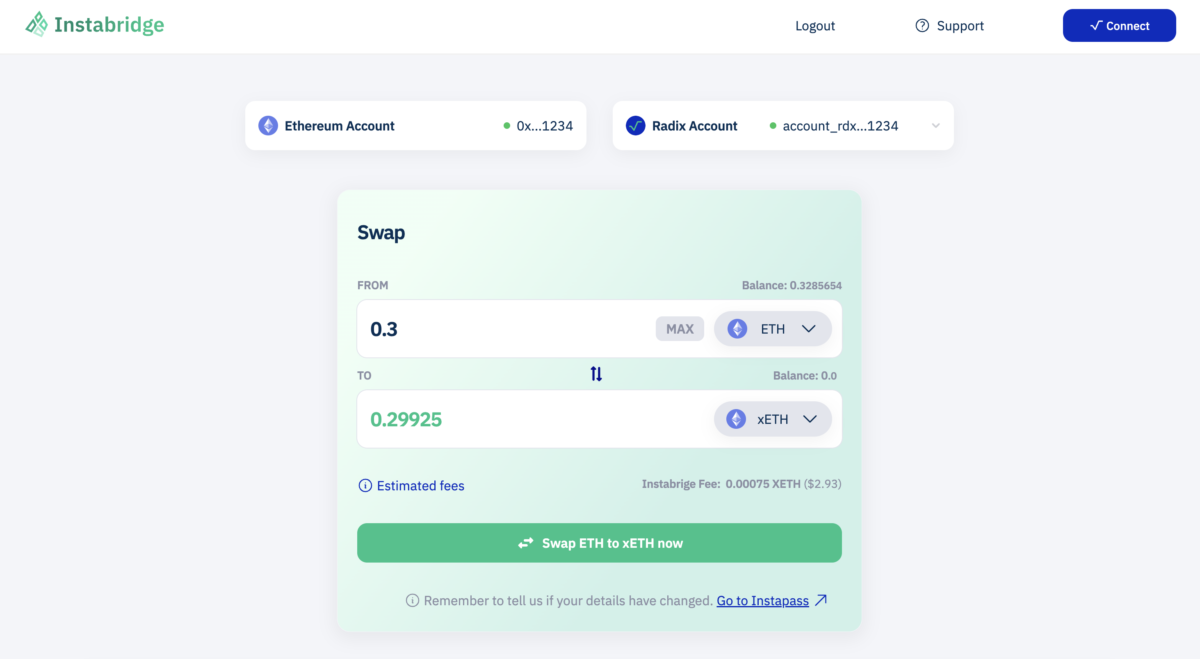Click the Estimated fees info icon
Image resolution: width=1200 pixels, height=659 pixels.
[365, 486]
